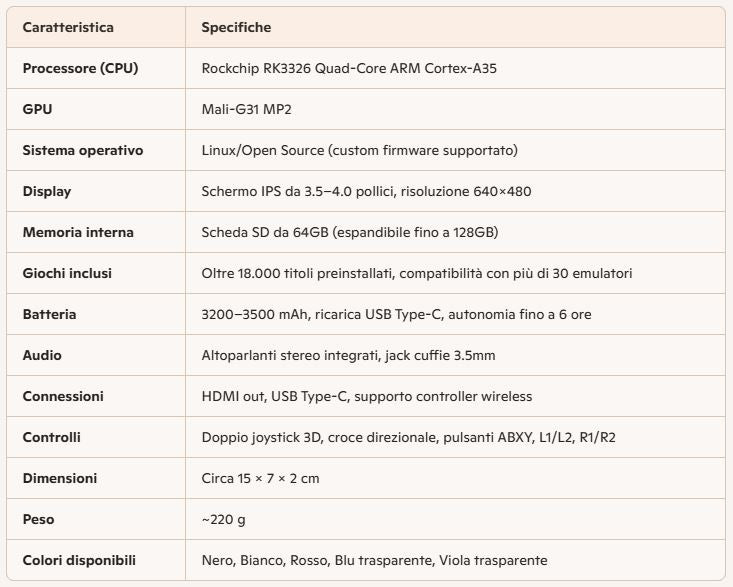
Task: Select the Memoria interna label
Action: coord(78,232)
